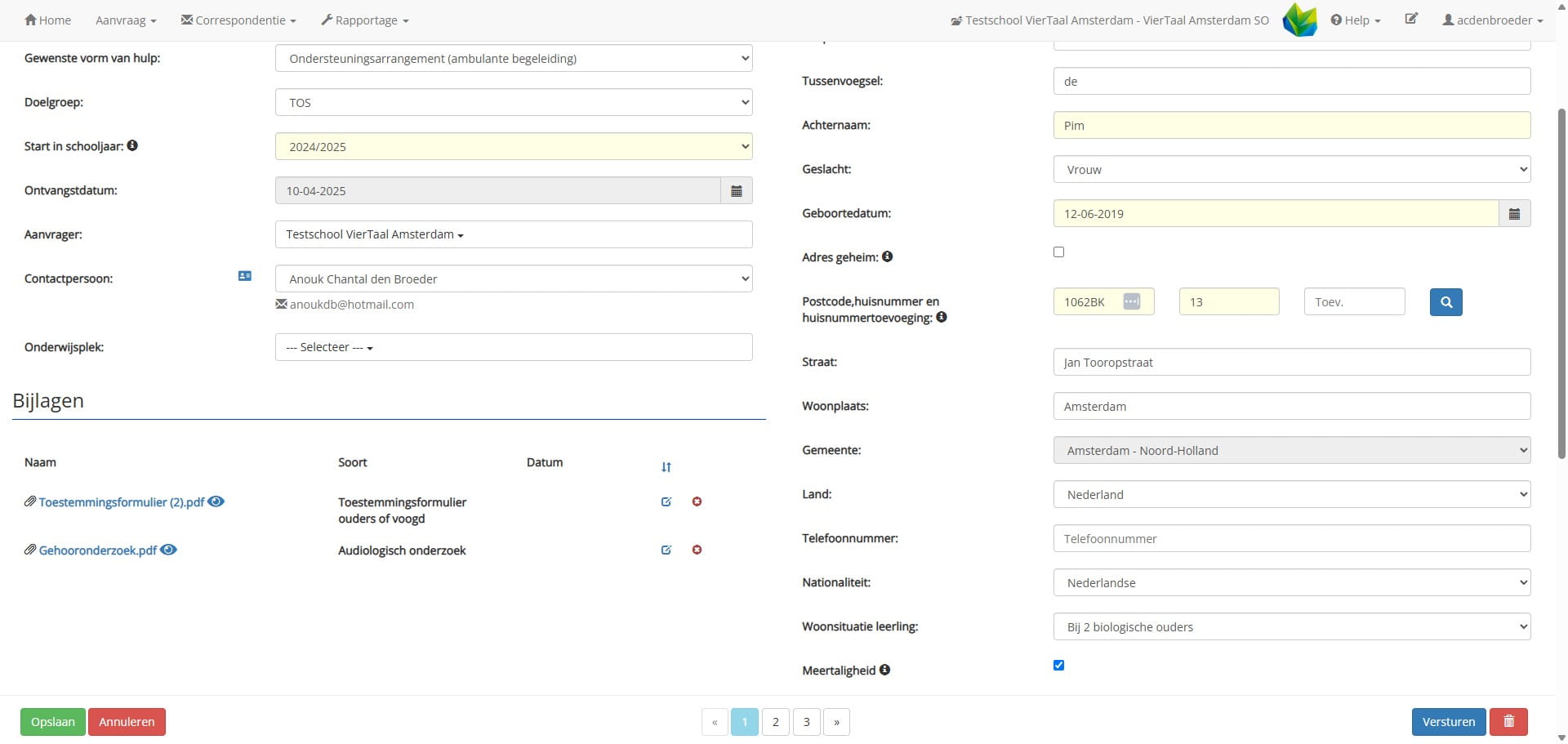The image size is (1568, 744).
Task: Click info icon beside Start in schooljaar
Action: point(132,145)
